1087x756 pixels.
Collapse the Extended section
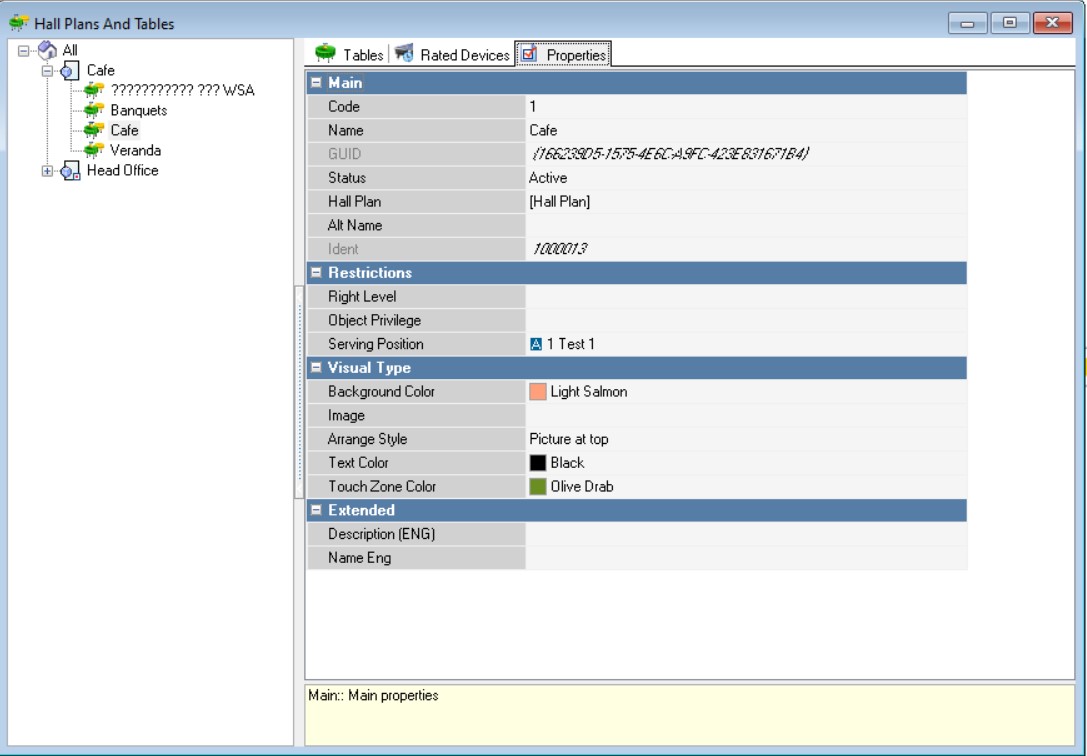tap(316, 510)
